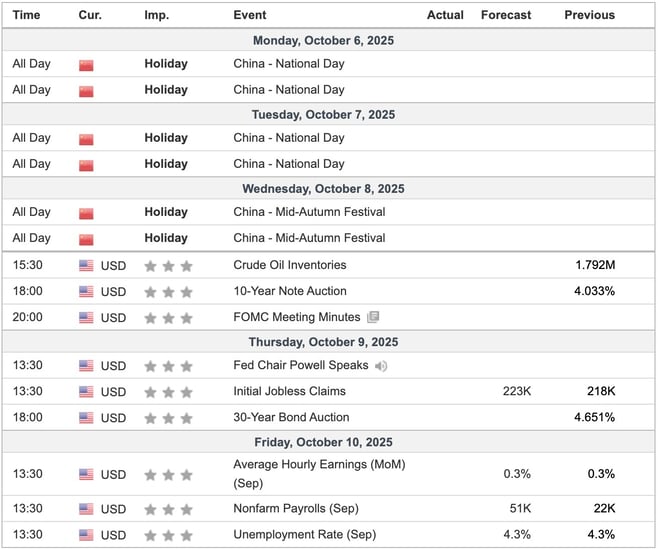Select the Previous column header
658x551 pixels.
[x=589, y=15]
